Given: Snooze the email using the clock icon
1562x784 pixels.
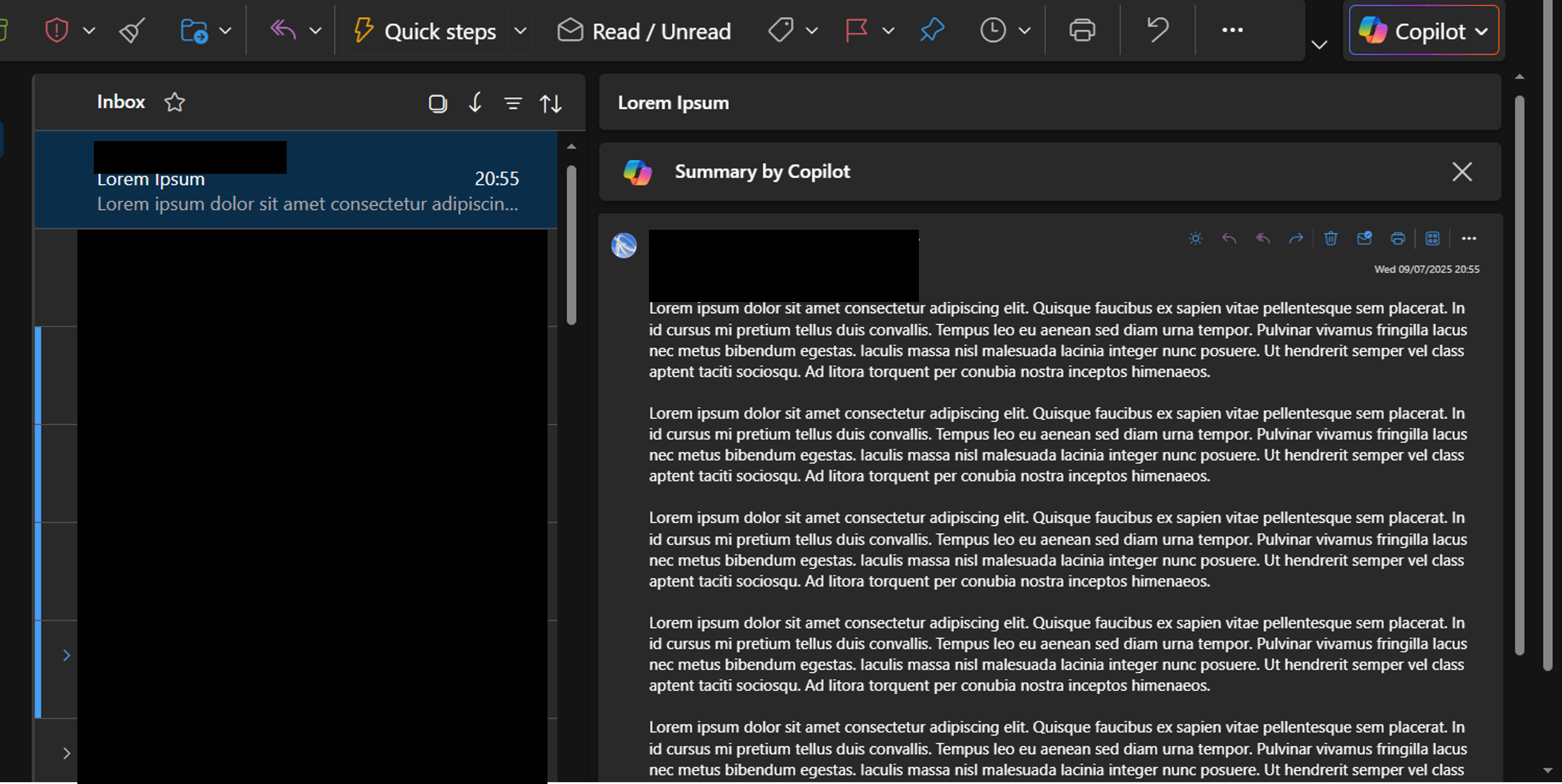Looking at the screenshot, I should [993, 30].
